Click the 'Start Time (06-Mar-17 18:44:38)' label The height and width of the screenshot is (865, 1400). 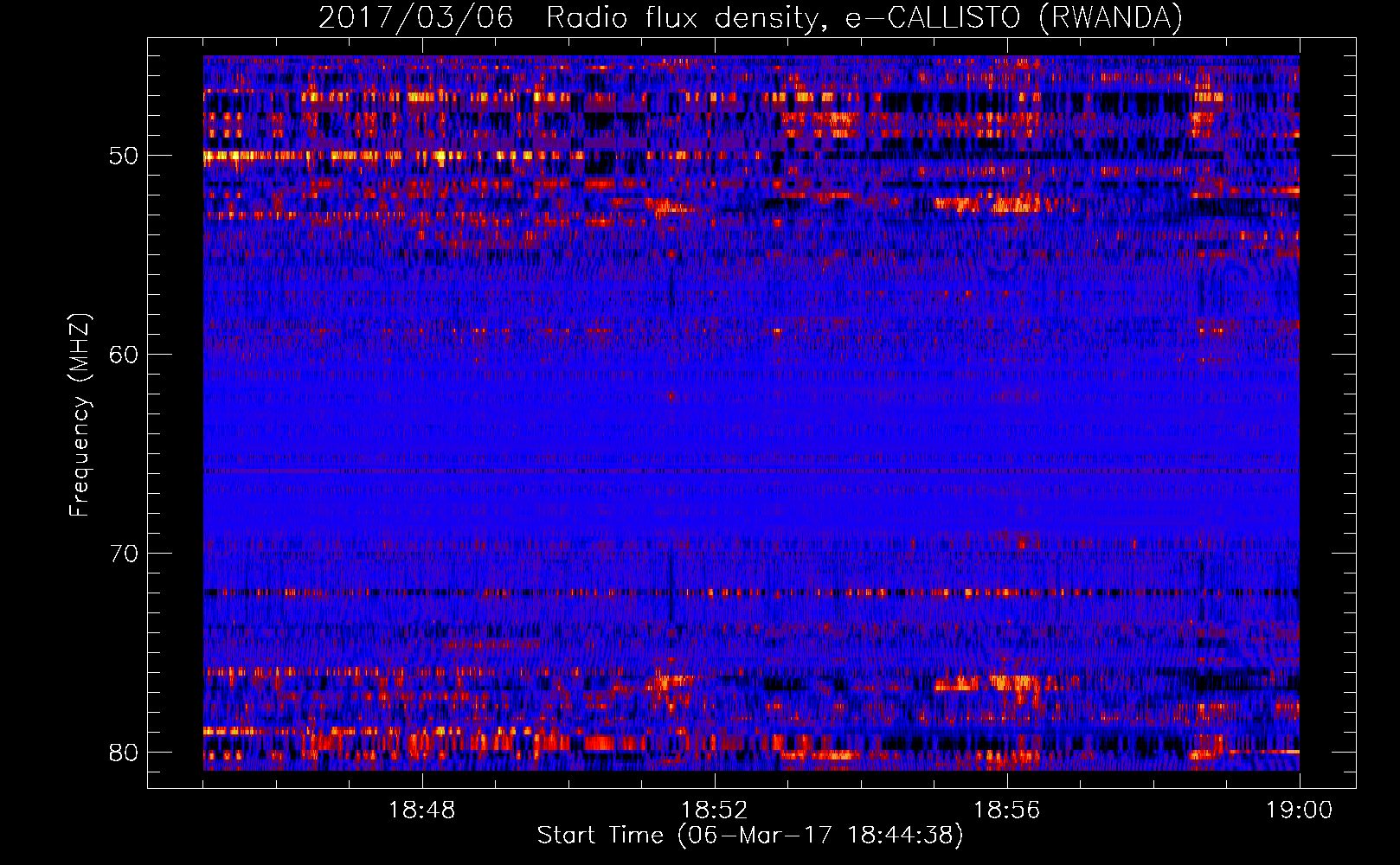pos(750,836)
